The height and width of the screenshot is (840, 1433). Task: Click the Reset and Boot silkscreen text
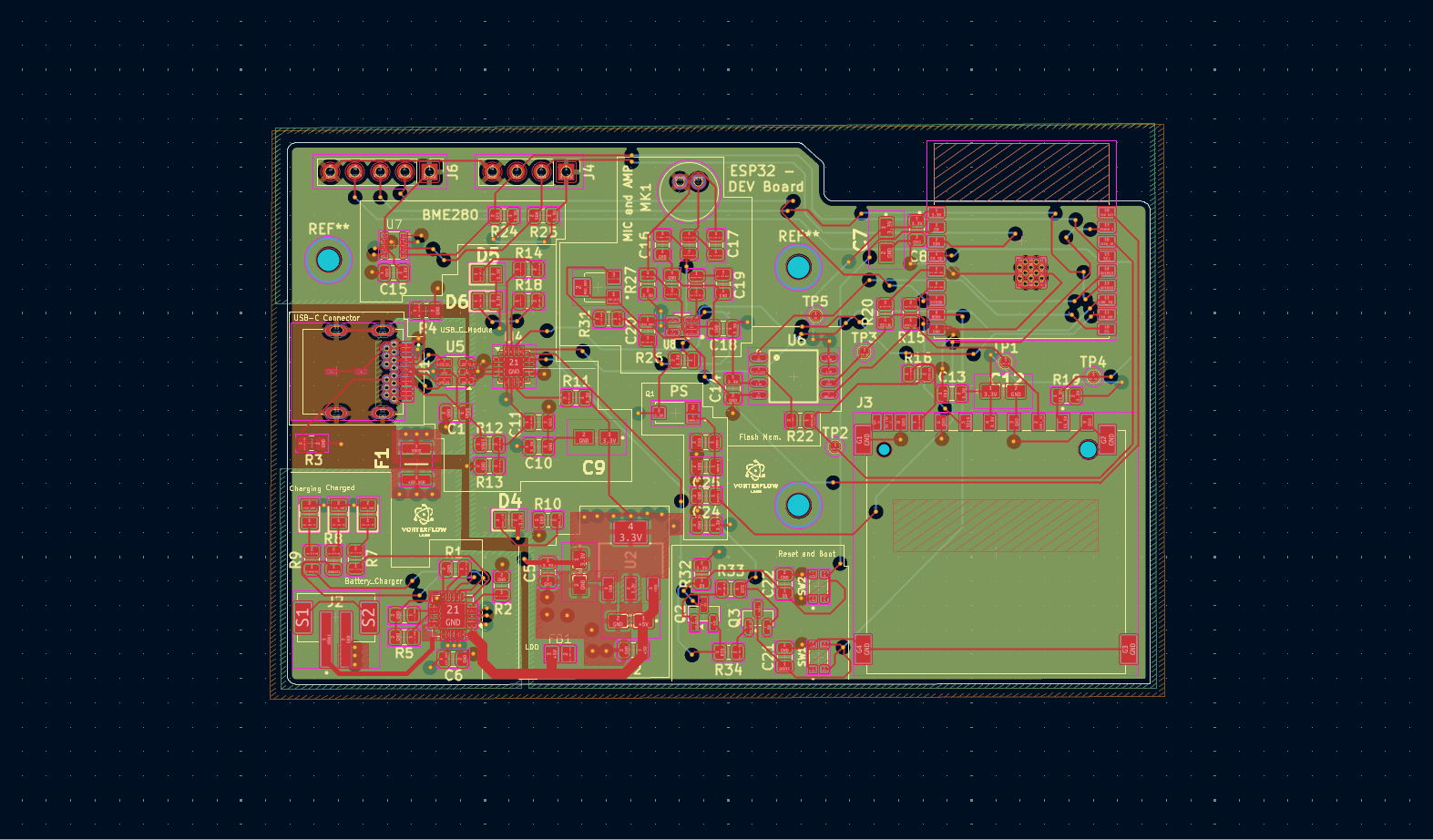(x=806, y=553)
